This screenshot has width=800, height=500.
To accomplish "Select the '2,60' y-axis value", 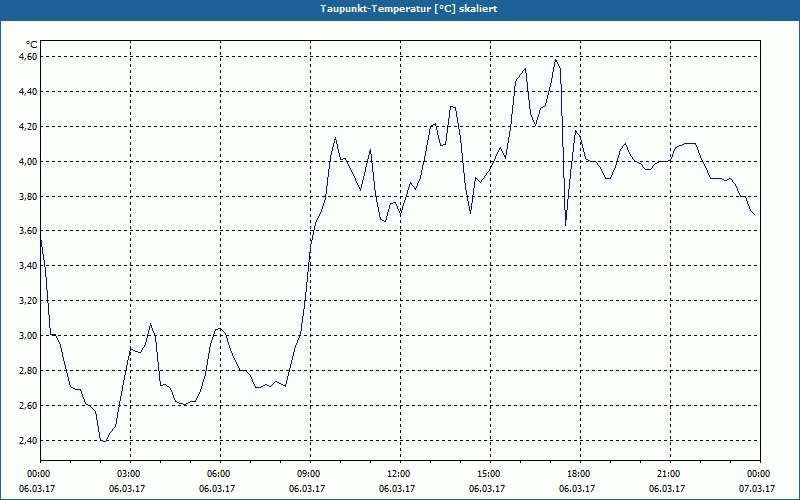I will click(x=28, y=406).
